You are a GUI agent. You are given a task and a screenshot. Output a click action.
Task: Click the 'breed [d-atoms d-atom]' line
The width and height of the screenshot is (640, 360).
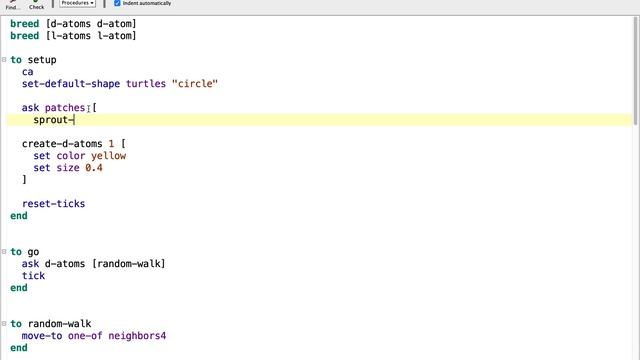pyautogui.click(x=73, y=24)
